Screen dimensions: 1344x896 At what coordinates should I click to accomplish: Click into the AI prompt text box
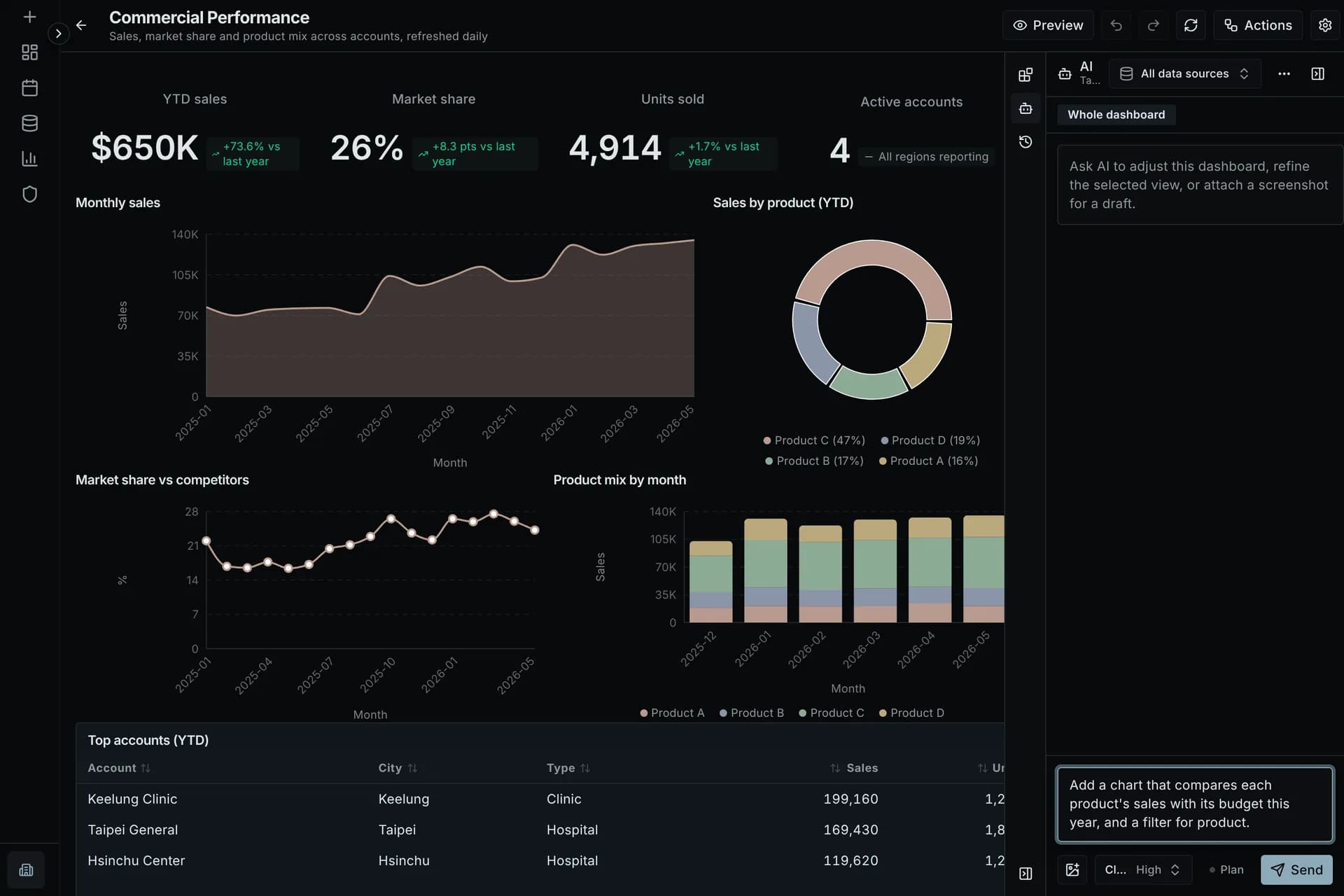click(x=1194, y=804)
